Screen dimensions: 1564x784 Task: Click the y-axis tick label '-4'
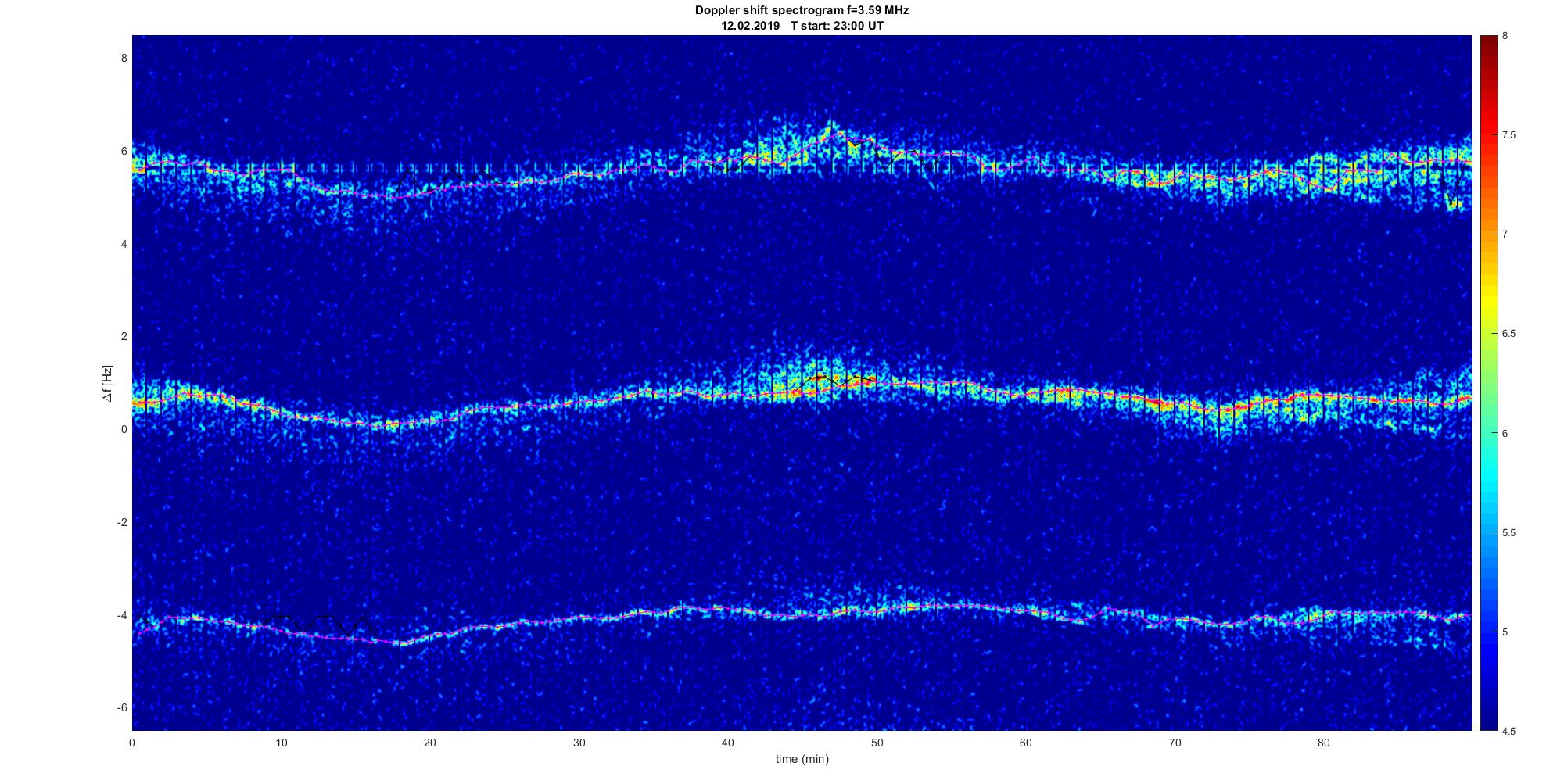tap(122, 615)
